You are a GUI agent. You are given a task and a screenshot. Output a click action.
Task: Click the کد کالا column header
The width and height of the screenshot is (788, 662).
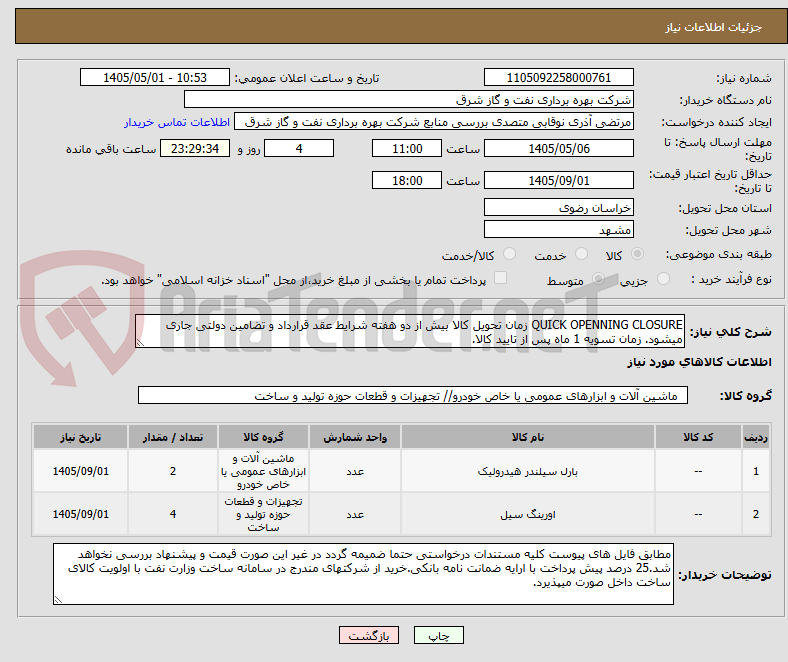coord(698,437)
